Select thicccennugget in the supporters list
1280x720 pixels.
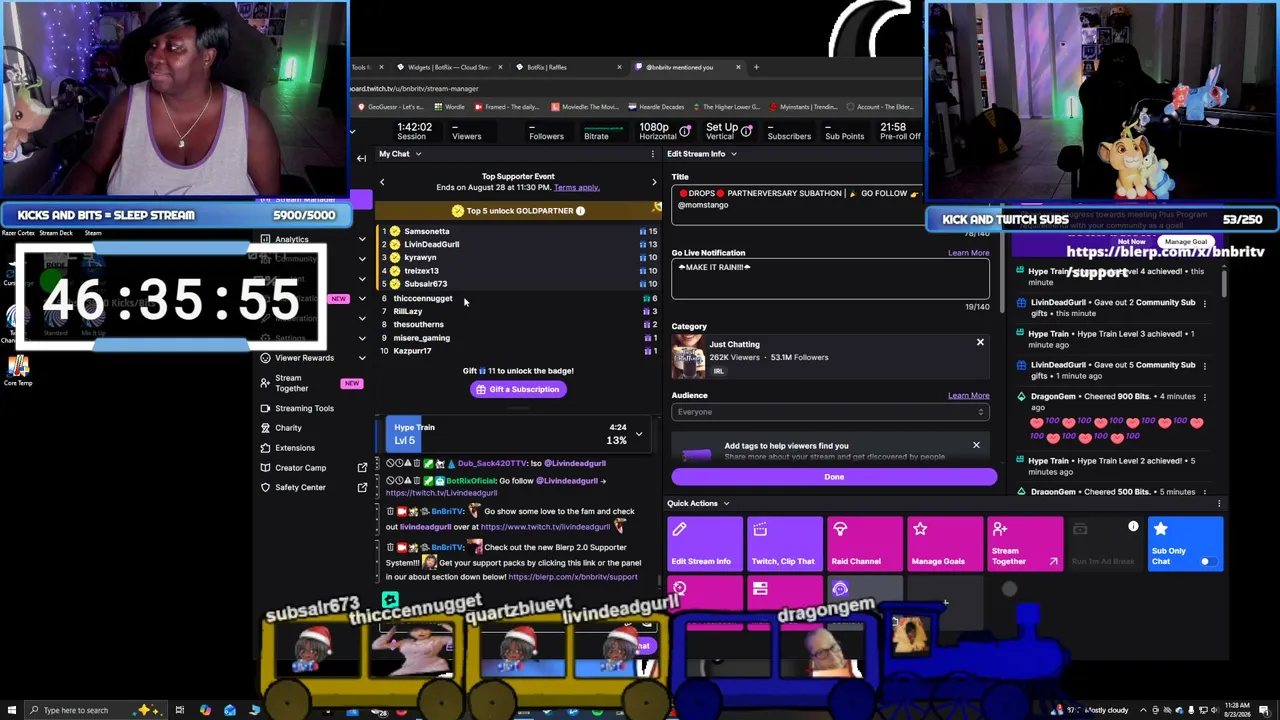click(x=423, y=298)
